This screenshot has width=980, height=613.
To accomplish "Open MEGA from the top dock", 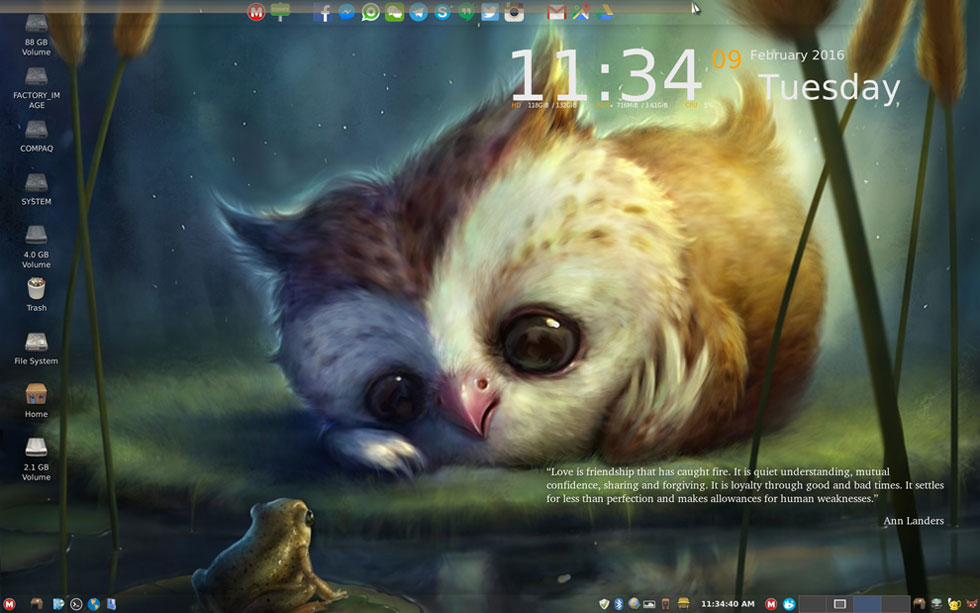I will 256,12.
